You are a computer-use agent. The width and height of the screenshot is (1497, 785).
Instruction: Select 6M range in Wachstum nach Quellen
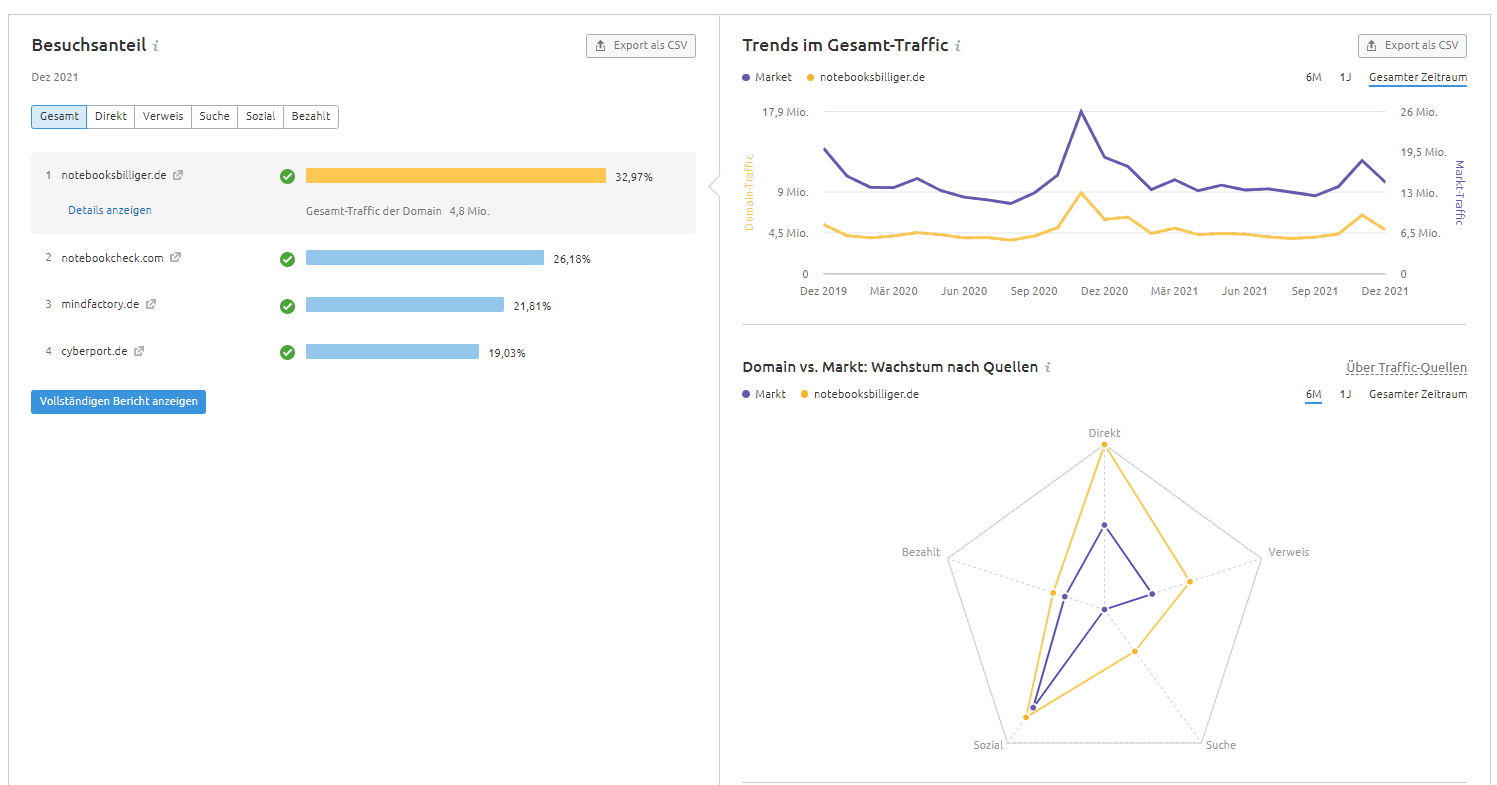(x=1314, y=394)
